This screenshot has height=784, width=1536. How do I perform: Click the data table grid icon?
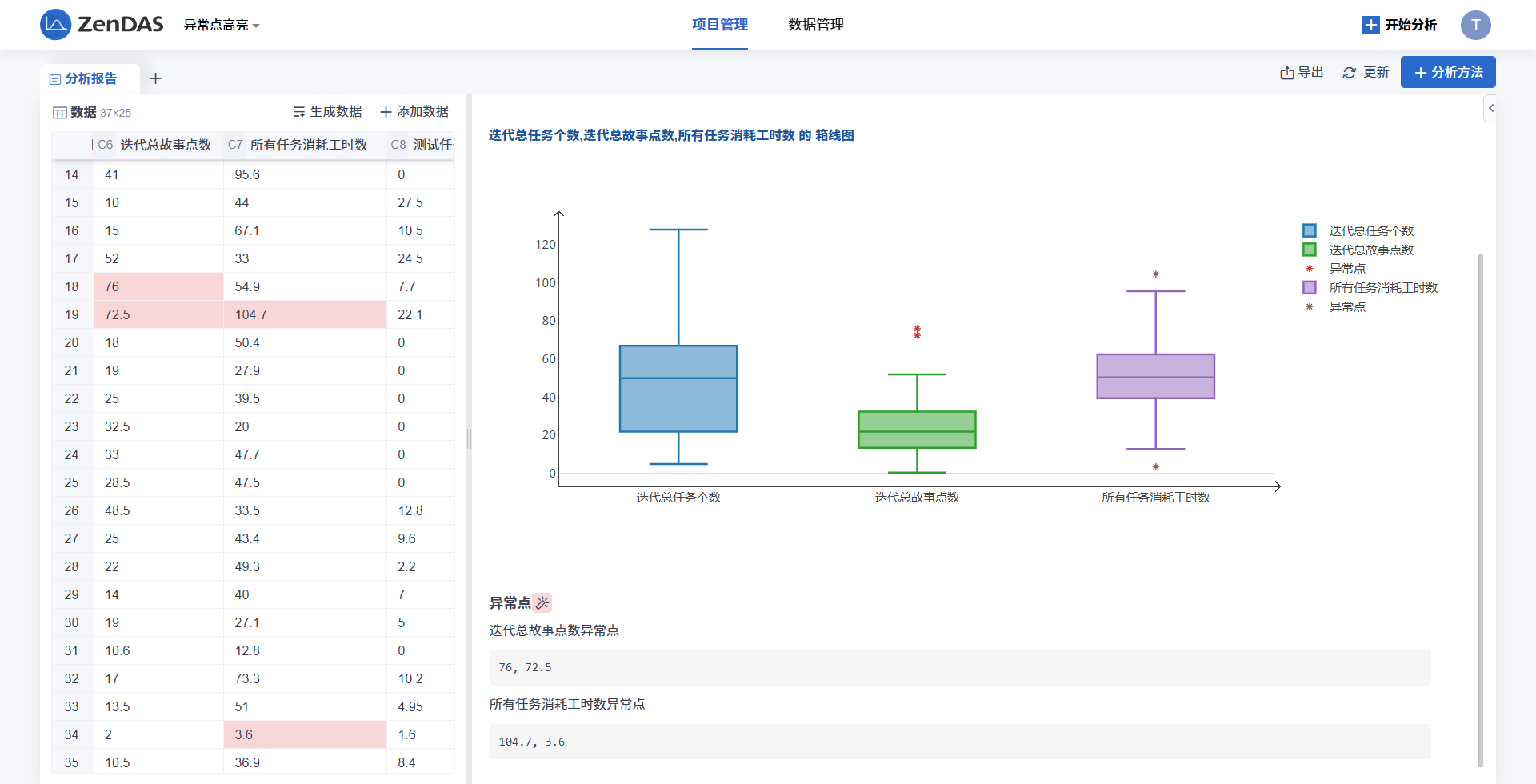(x=60, y=113)
